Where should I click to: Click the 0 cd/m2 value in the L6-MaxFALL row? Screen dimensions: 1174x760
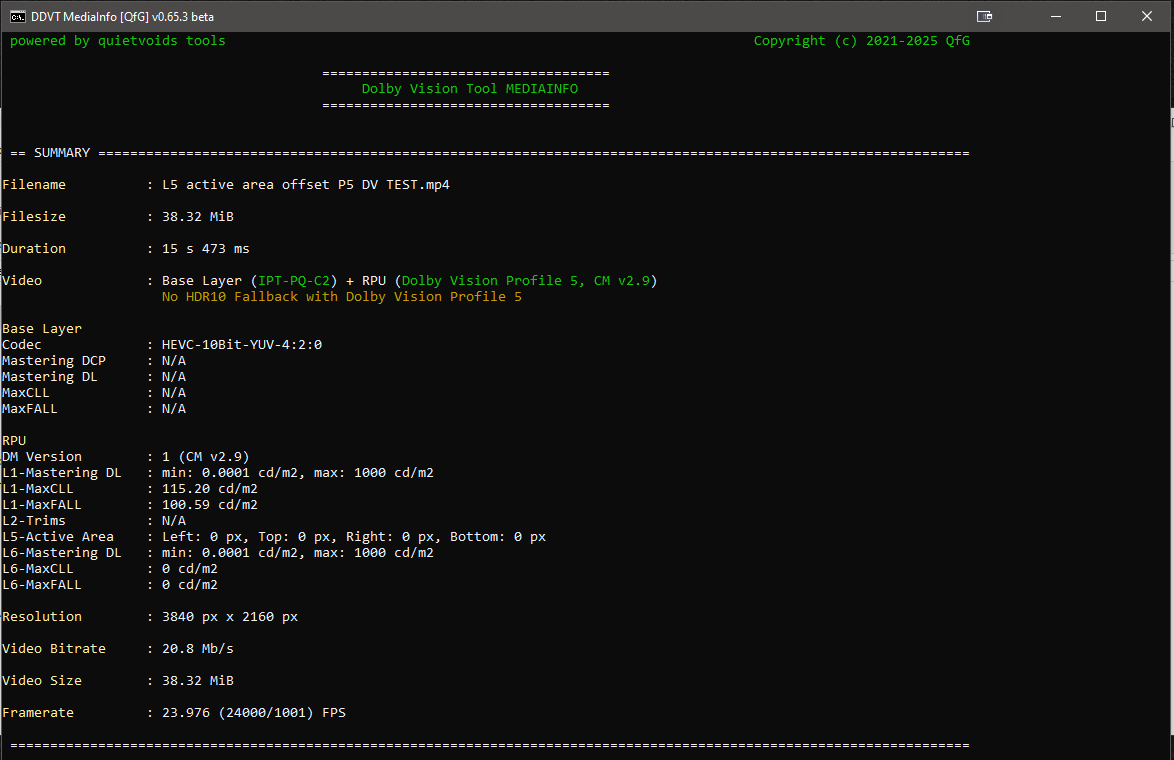190,585
